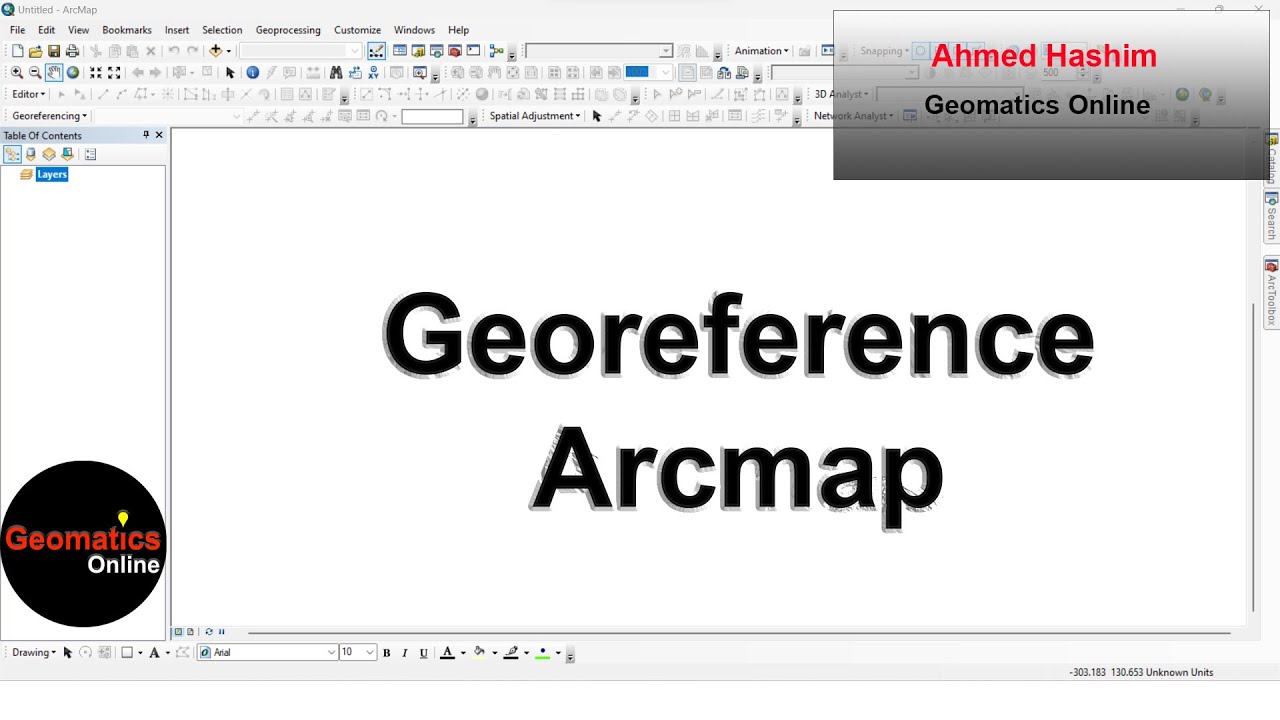Screen dimensions: 1280x720
Task: Open the File menu
Action: click(18, 30)
